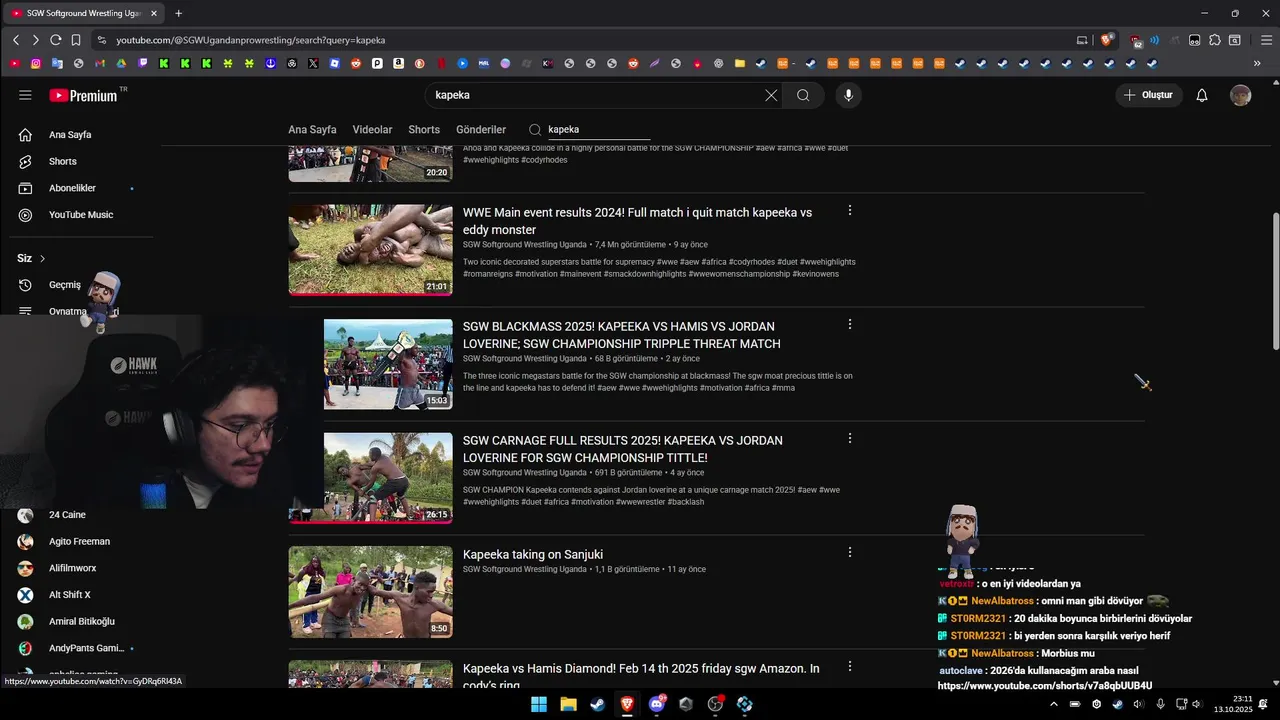Image resolution: width=1280 pixels, height=720 pixels.
Task: Open the X (Twitter) bookmark
Action: tap(313, 63)
